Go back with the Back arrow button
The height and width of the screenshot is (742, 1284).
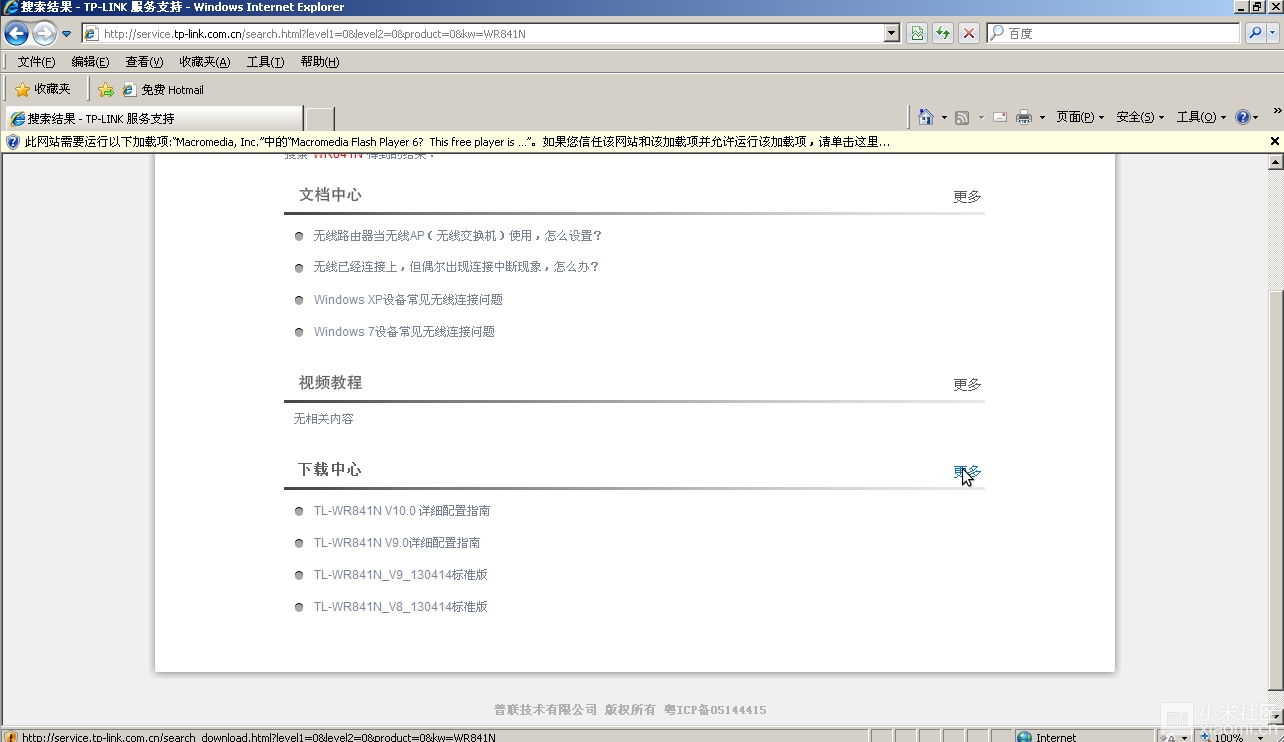pyautogui.click(x=16, y=33)
